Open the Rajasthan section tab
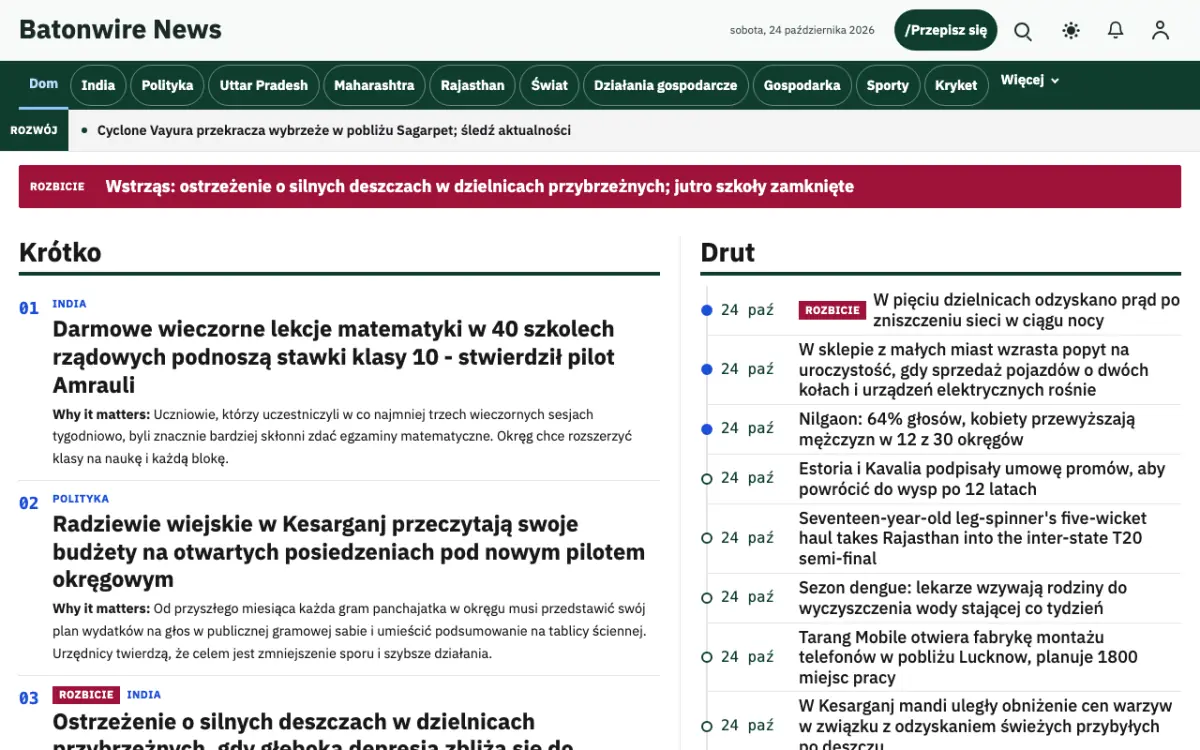Viewport: 1200px width, 750px height. pos(473,85)
